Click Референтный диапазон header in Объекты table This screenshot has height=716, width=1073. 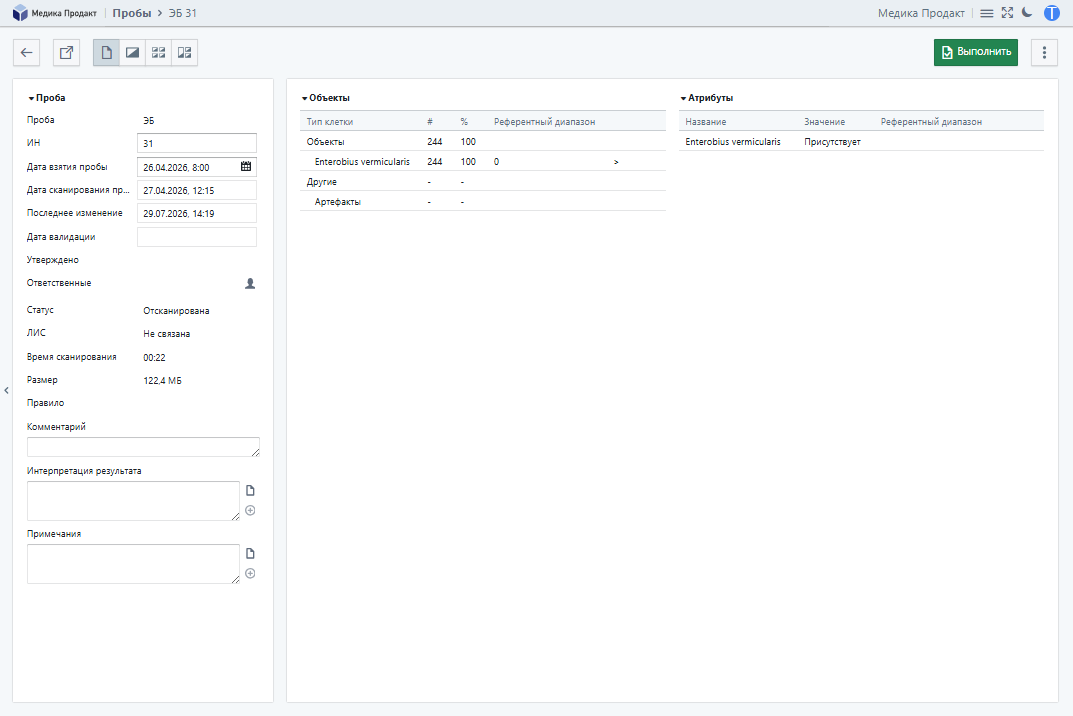click(x=545, y=122)
